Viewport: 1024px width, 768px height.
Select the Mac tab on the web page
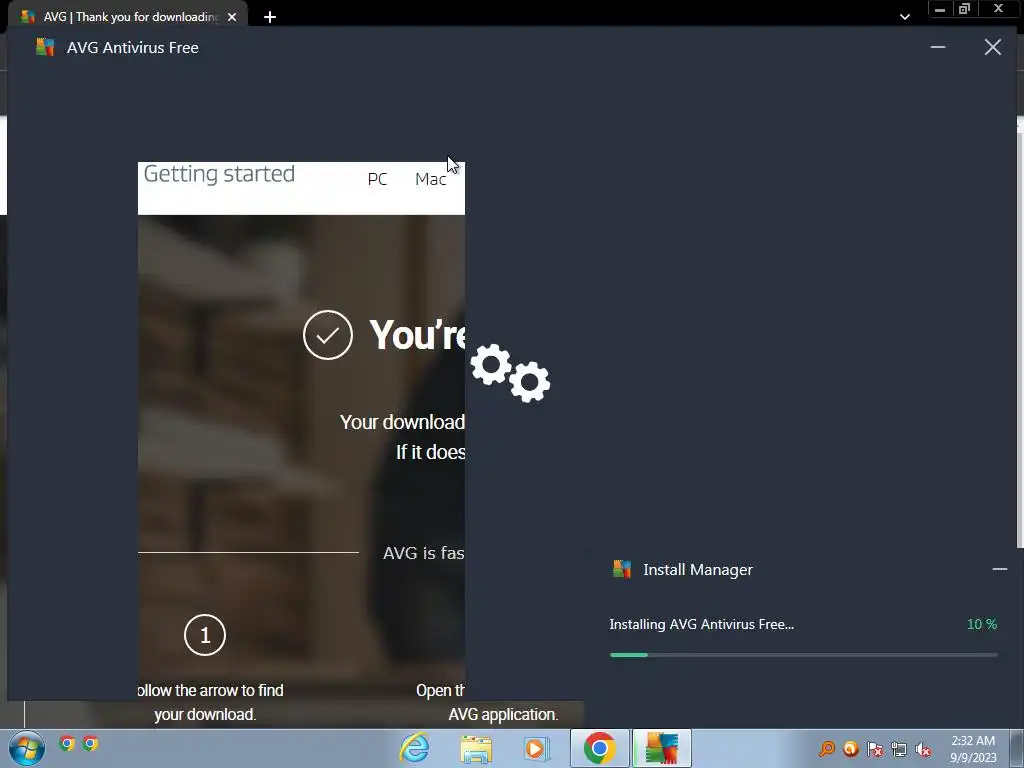point(430,179)
